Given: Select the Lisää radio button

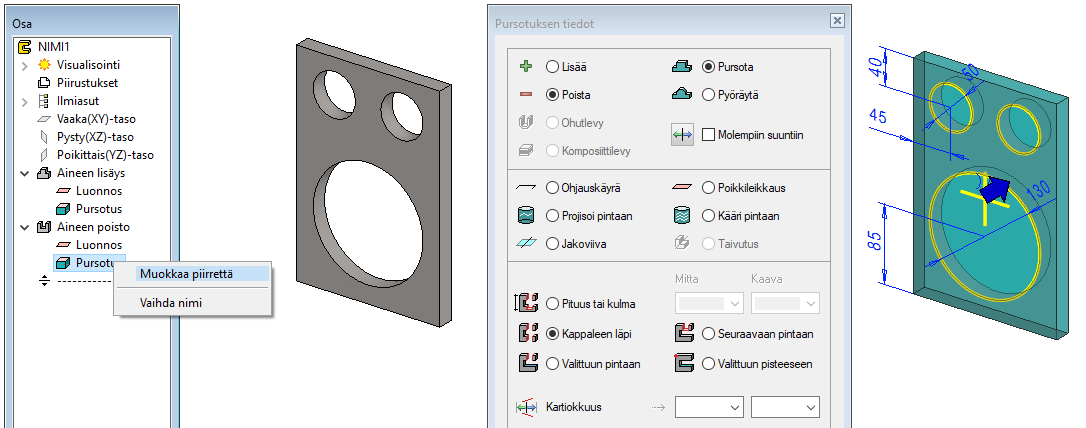Looking at the screenshot, I should point(552,67).
